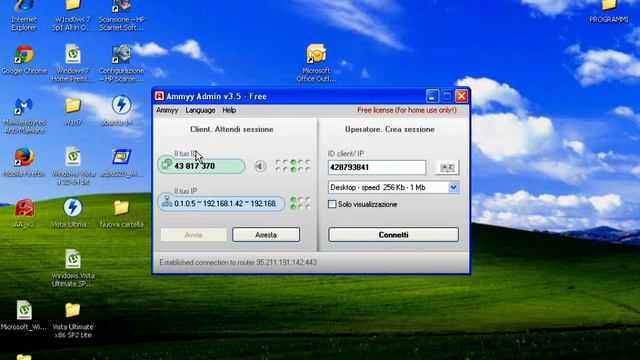This screenshot has width=640, height=360.
Task: Click the Arresta button
Action: click(266, 235)
